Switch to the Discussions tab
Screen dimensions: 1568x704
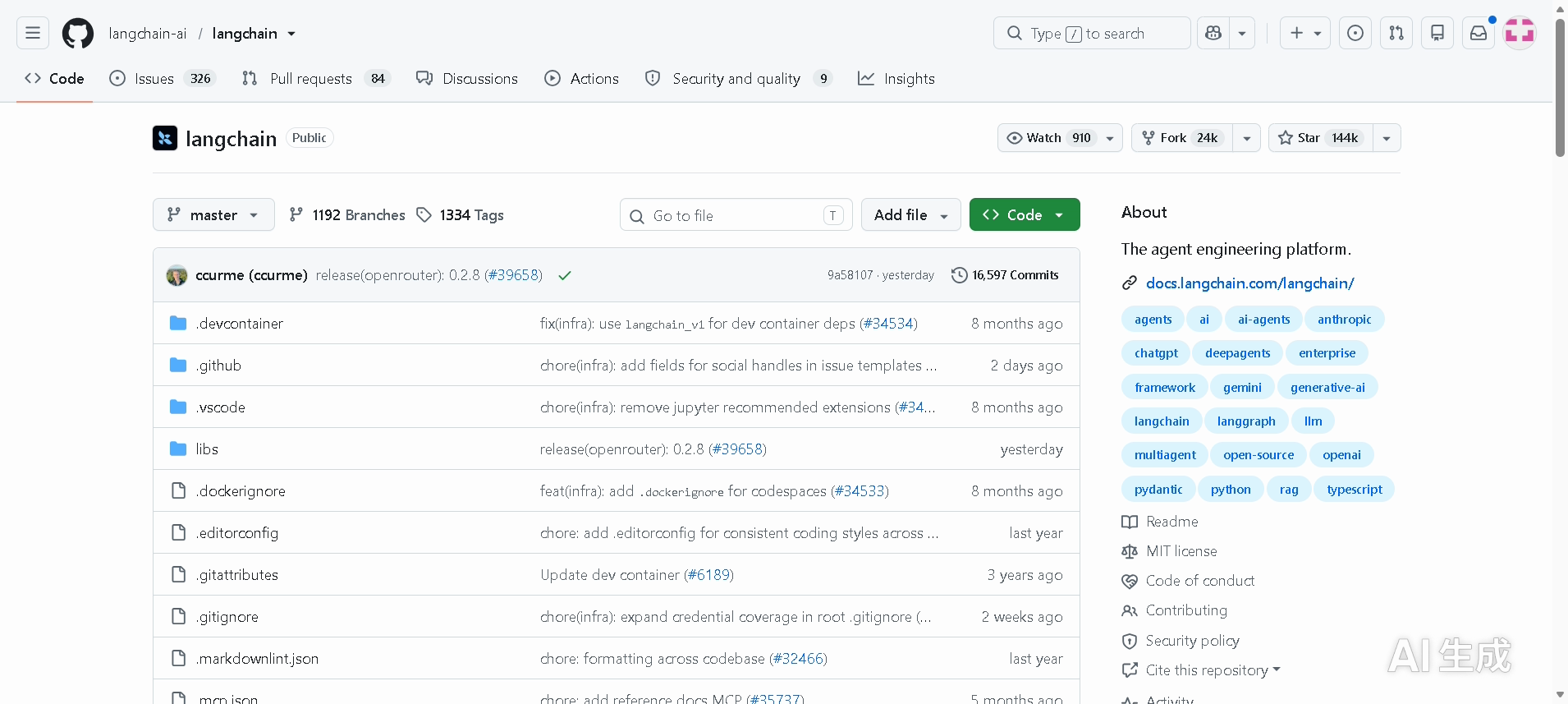pyautogui.click(x=467, y=79)
